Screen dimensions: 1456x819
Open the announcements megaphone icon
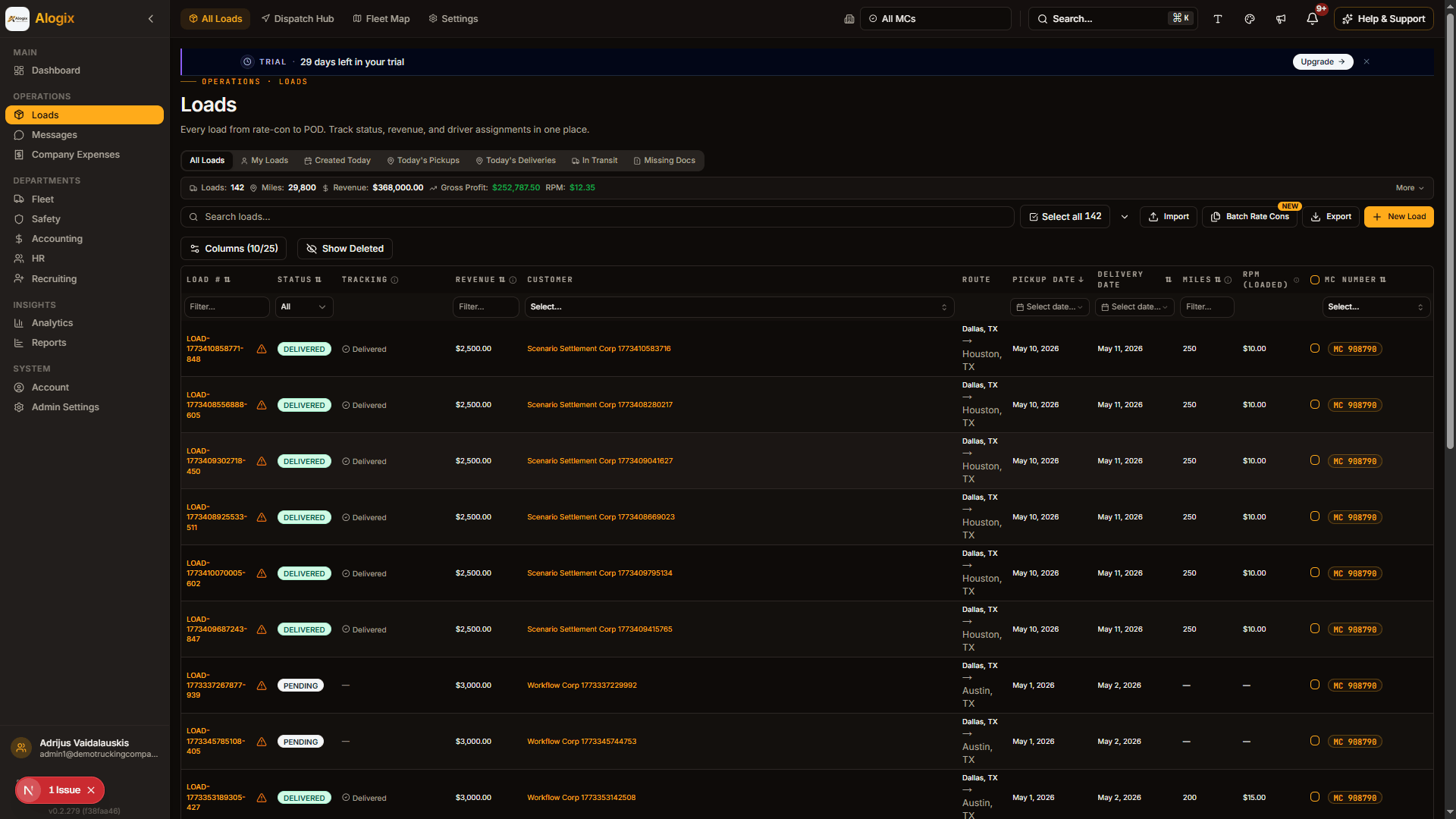tap(1281, 19)
